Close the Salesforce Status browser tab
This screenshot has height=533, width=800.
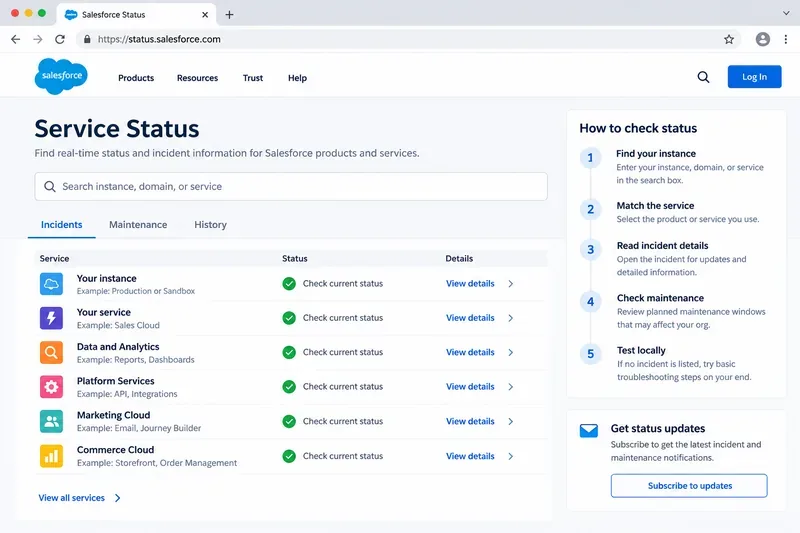pyautogui.click(x=205, y=15)
